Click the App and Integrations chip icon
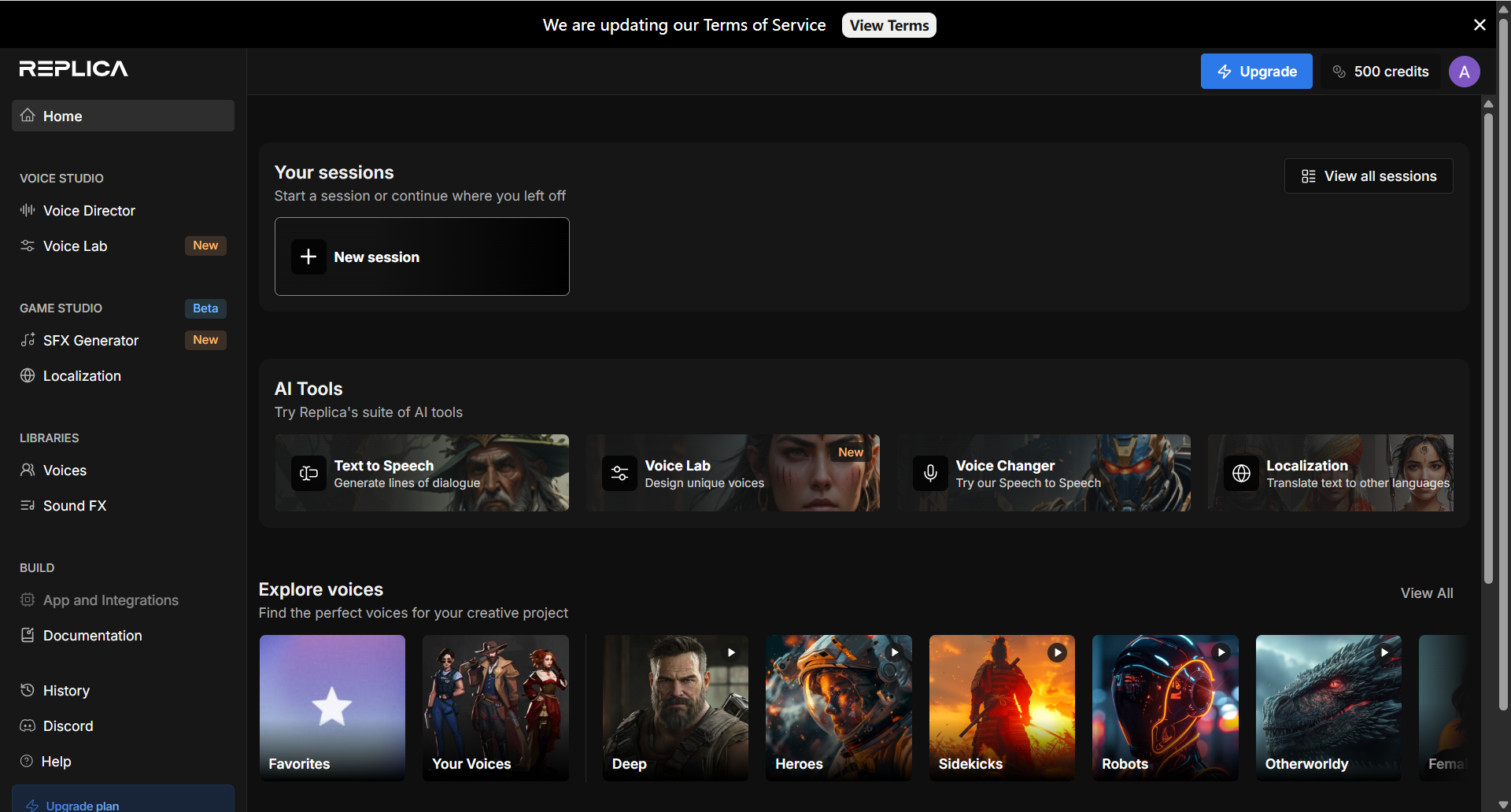Image resolution: width=1511 pixels, height=812 pixels. [28, 600]
